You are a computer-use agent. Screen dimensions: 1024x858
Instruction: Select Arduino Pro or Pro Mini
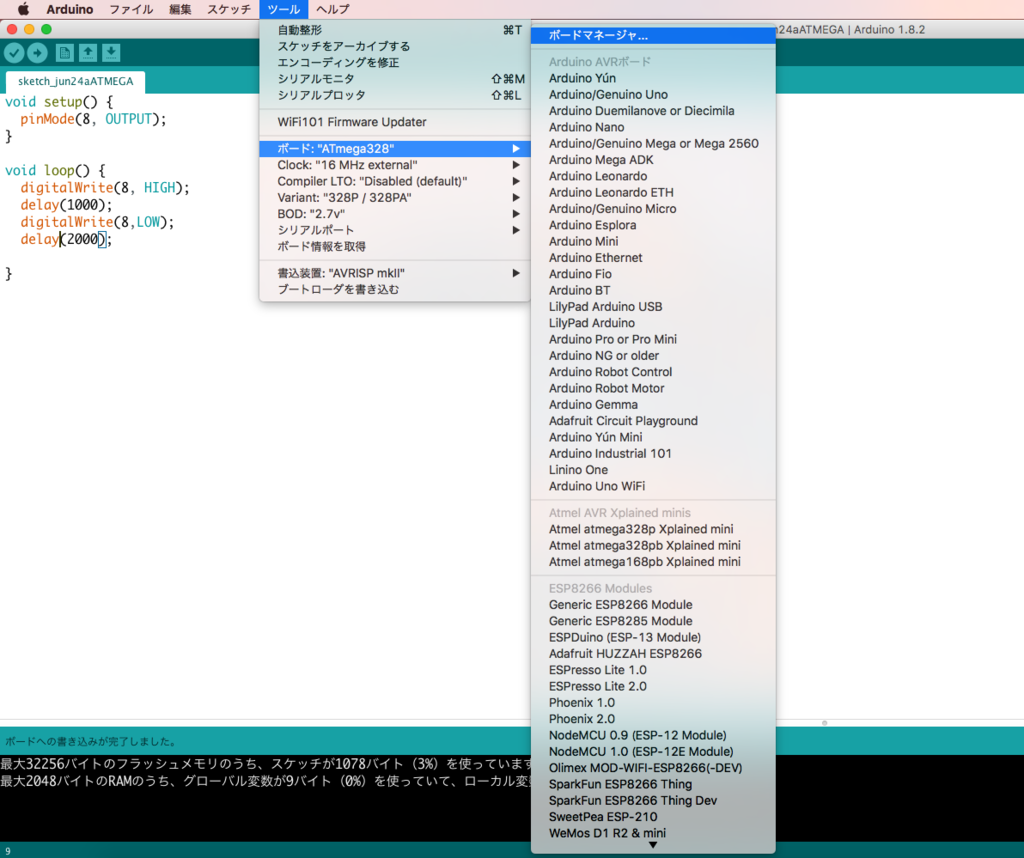point(653,340)
